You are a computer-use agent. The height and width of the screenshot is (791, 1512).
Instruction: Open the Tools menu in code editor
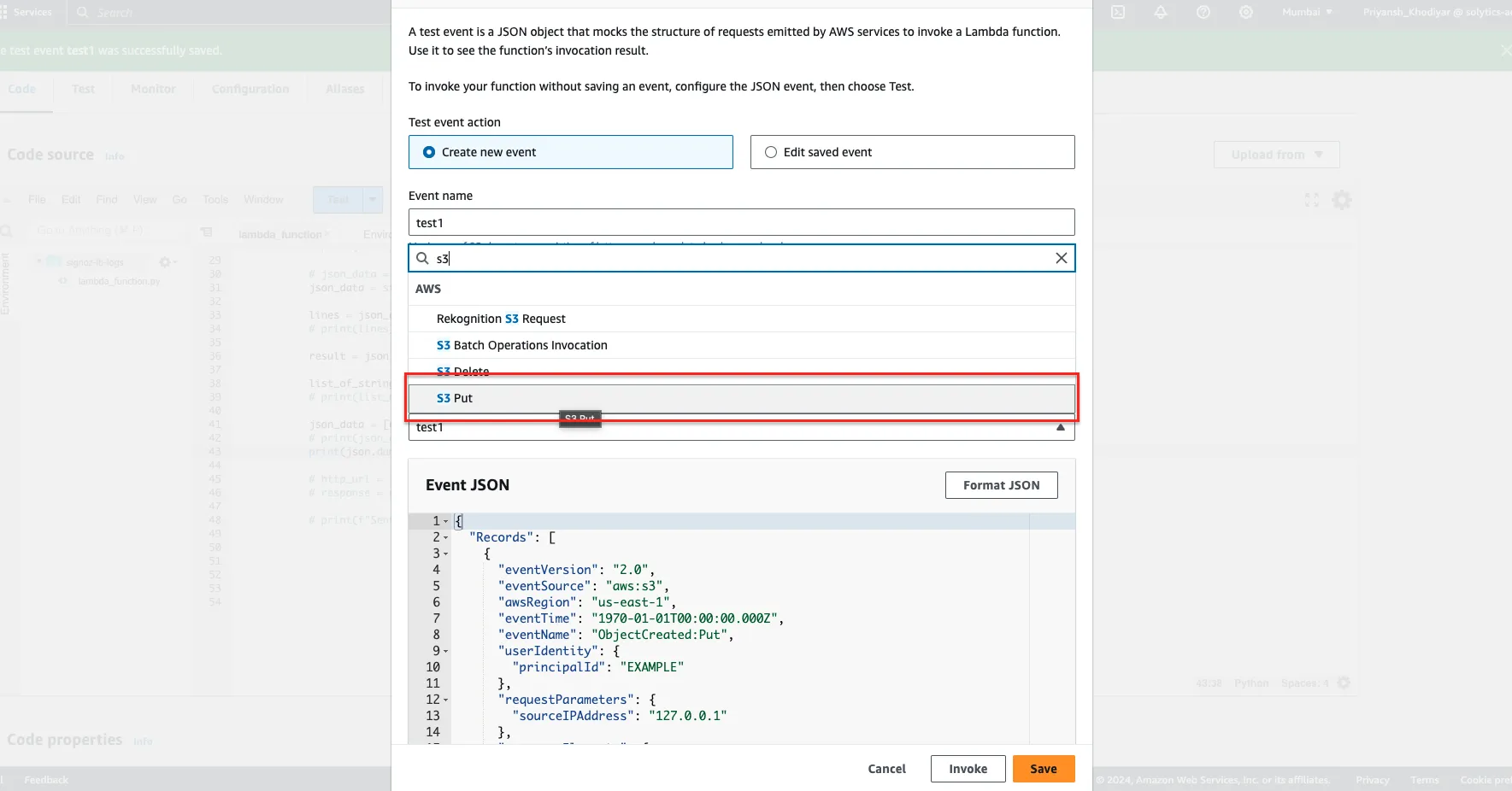[x=215, y=200]
